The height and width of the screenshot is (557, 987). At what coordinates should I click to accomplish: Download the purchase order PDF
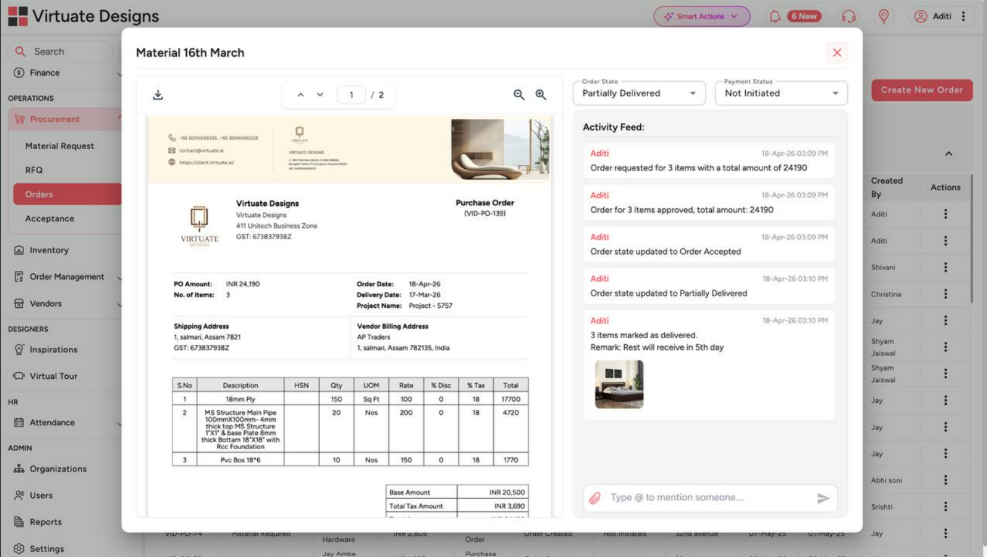point(158,95)
